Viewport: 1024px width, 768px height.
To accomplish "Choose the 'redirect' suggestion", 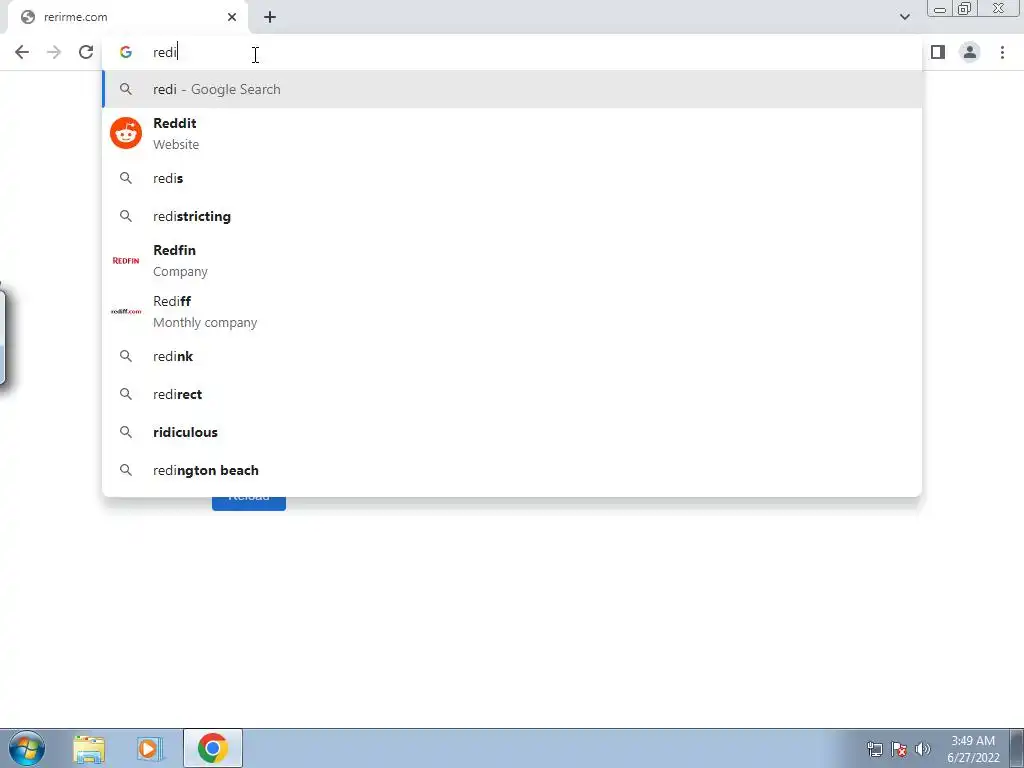I will pos(512,394).
